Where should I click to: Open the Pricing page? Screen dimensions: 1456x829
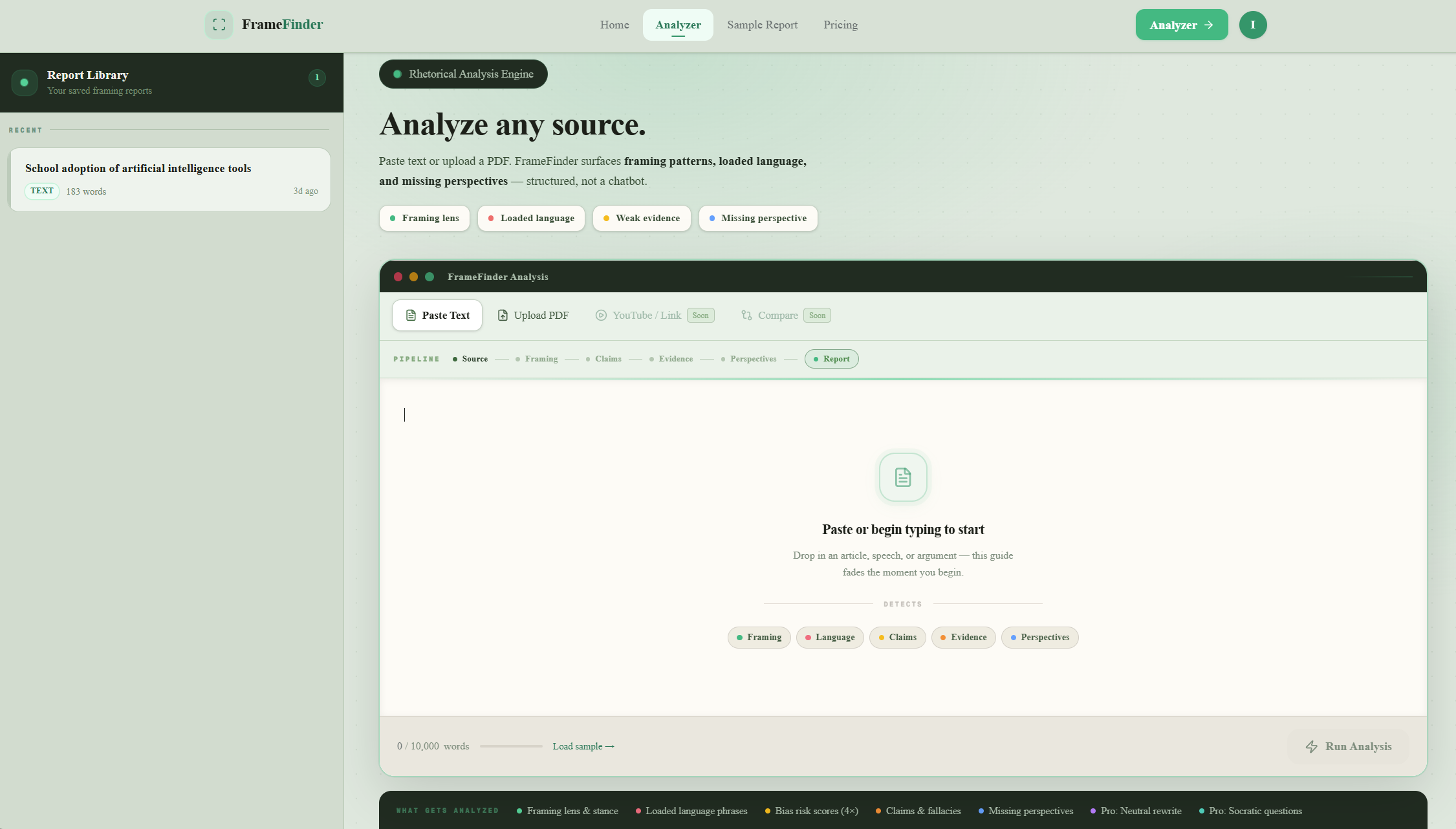pyautogui.click(x=840, y=25)
